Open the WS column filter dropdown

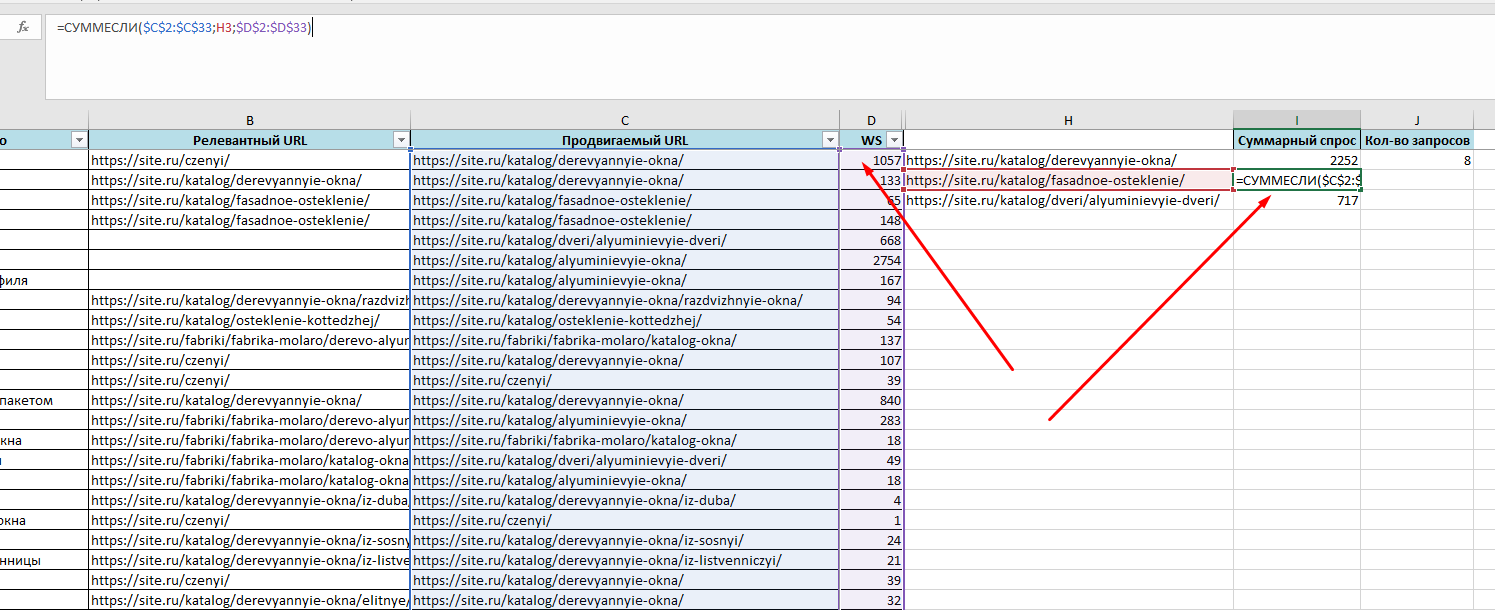pos(894,140)
